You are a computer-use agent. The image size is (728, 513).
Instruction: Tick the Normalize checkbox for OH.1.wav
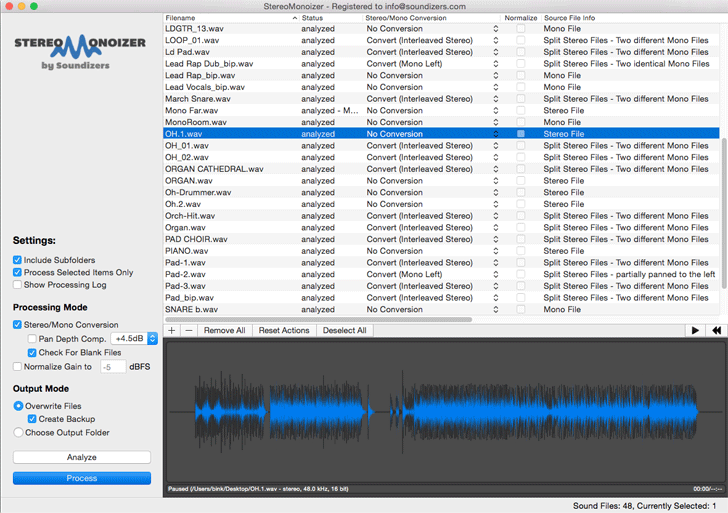521,134
